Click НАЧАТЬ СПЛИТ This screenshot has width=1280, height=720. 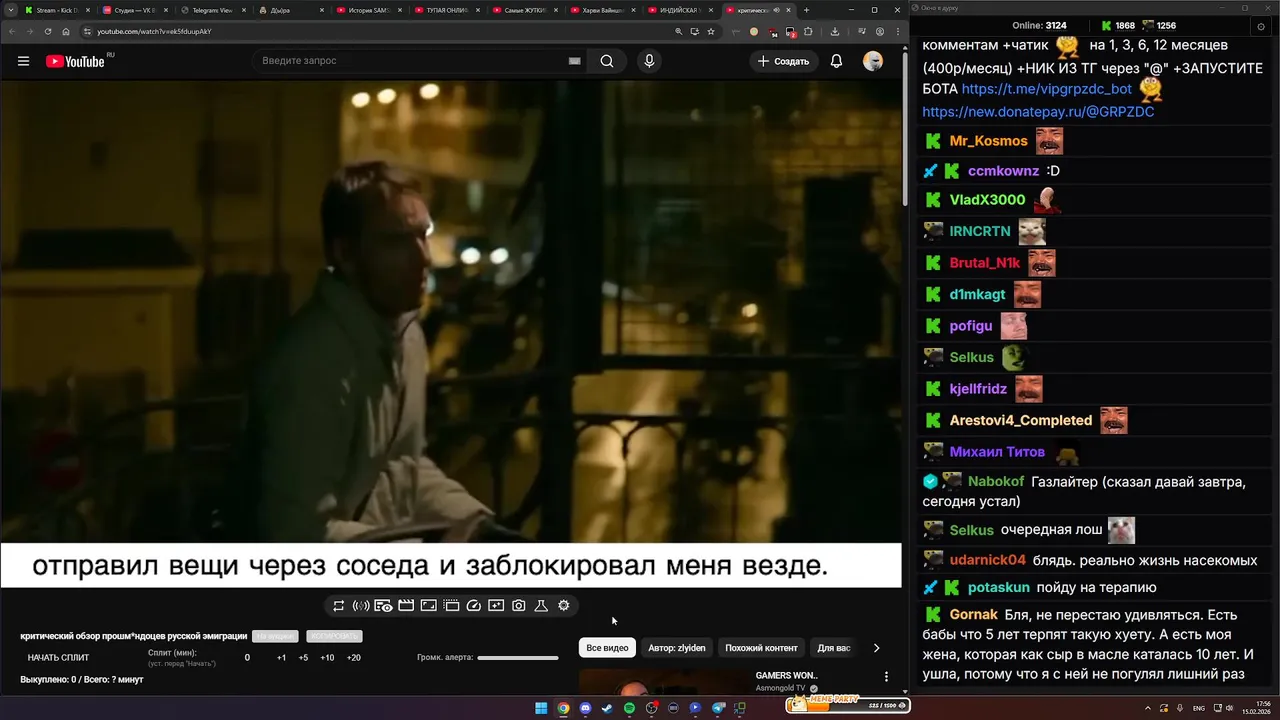coord(58,658)
